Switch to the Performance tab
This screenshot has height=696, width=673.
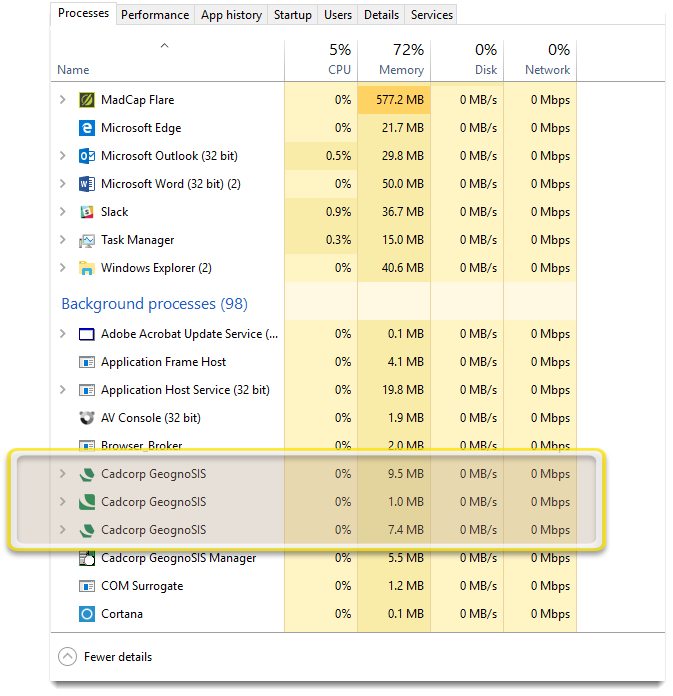point(155,15)
